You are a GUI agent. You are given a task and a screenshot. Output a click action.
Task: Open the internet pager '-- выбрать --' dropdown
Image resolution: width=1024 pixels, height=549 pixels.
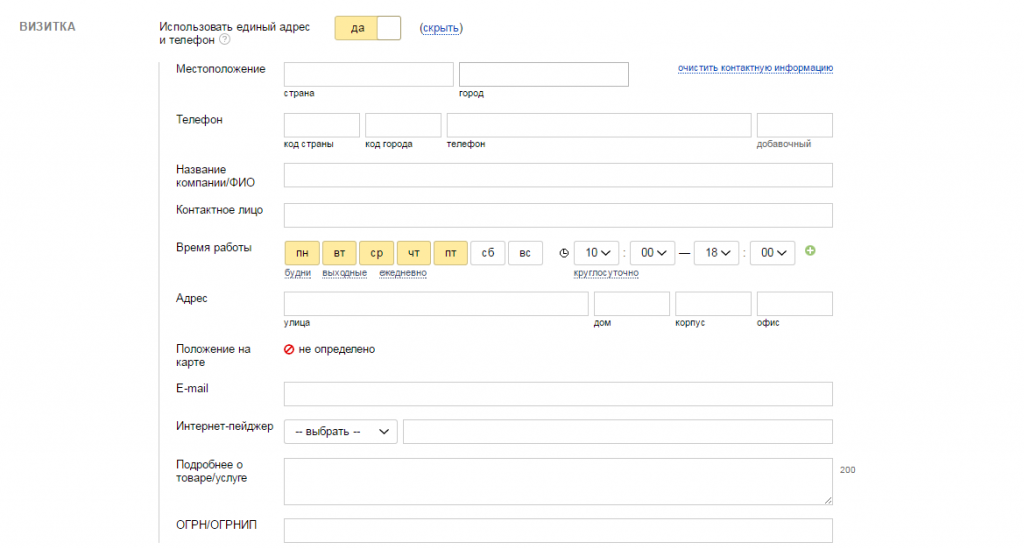[x=340, y=431]
